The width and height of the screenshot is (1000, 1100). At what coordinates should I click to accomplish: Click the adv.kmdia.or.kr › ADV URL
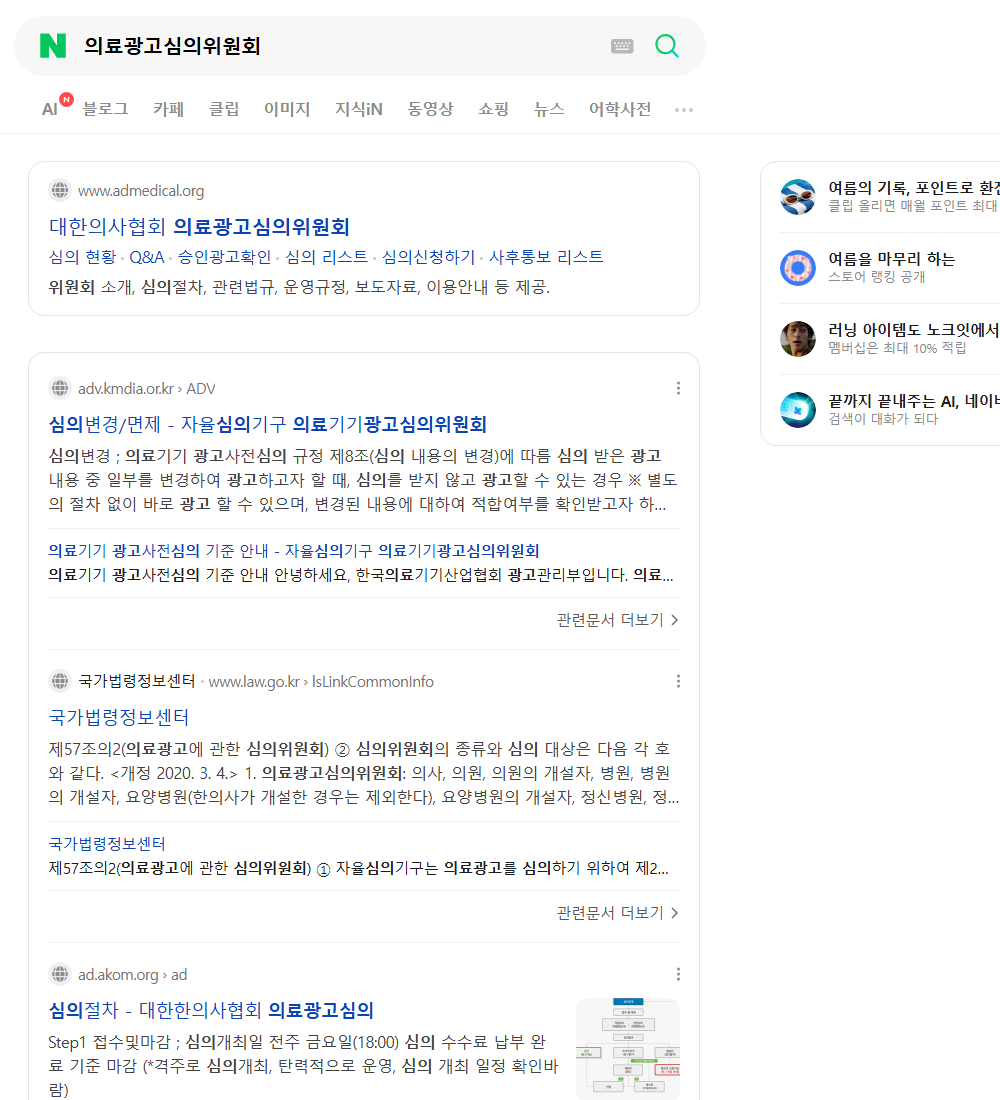(147, 389)
